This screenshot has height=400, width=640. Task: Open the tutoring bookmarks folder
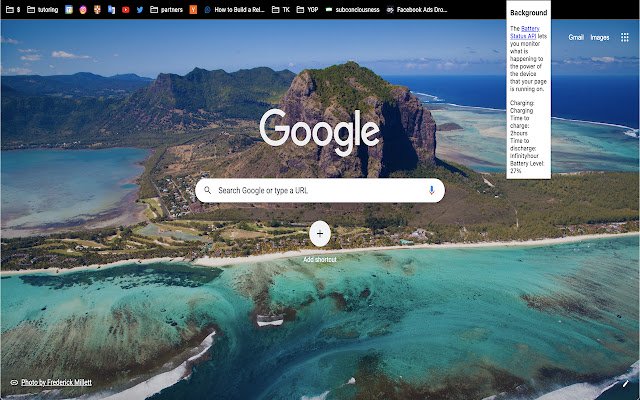(42, 10)
